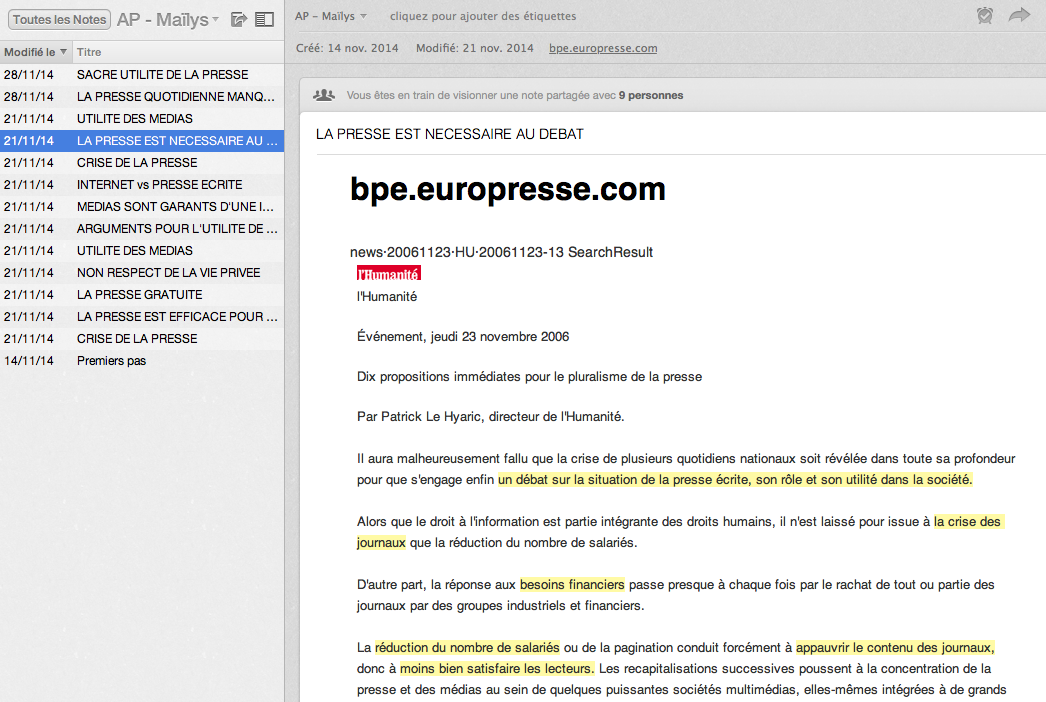Open the AP - Maïlys notebook title dropdown
The image size is (1046, 702).
click(x=167, y=19)
